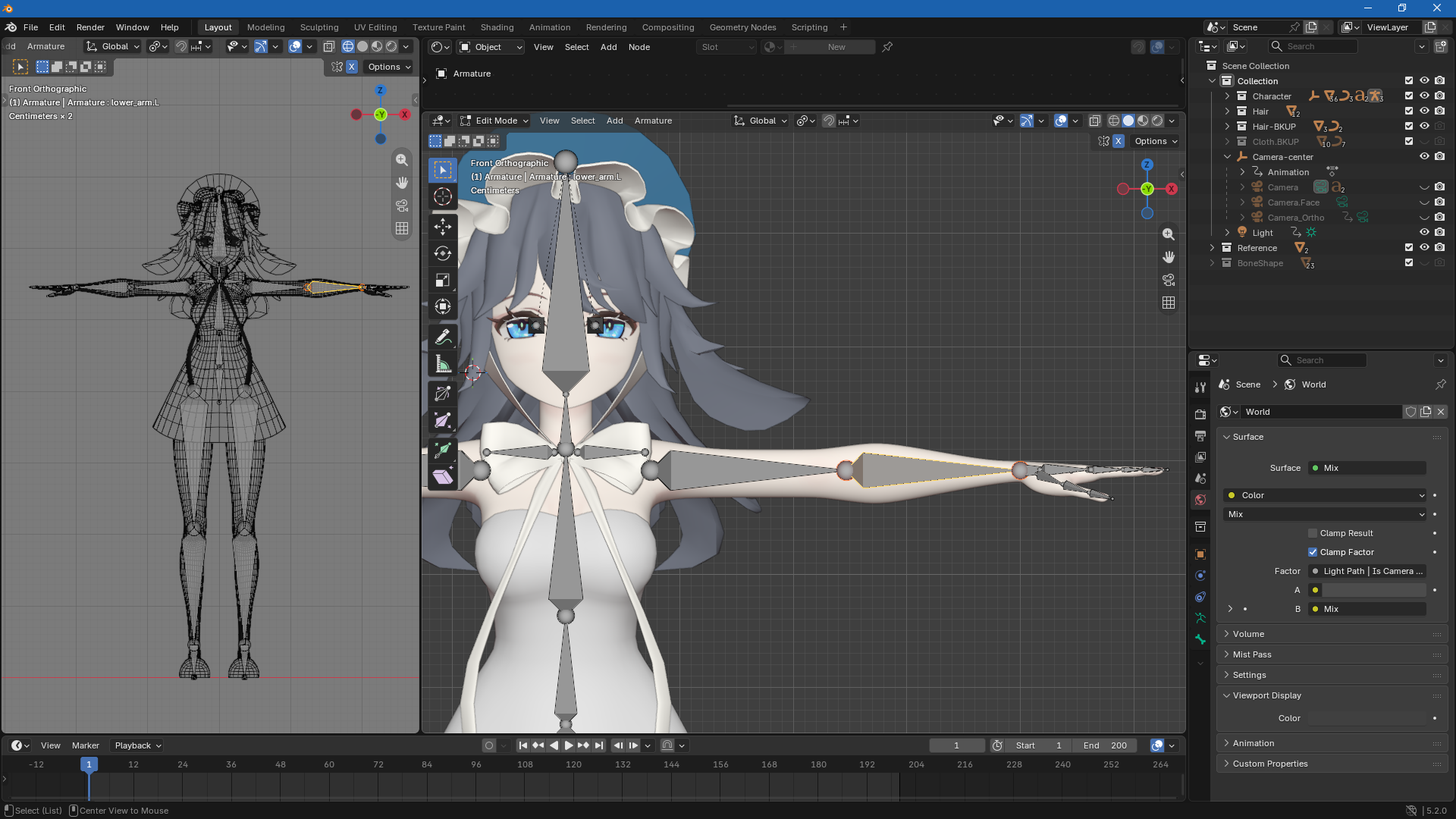Open View Layer properties tab
Screen dimensions: 1456x819
tap(1200, 457)
